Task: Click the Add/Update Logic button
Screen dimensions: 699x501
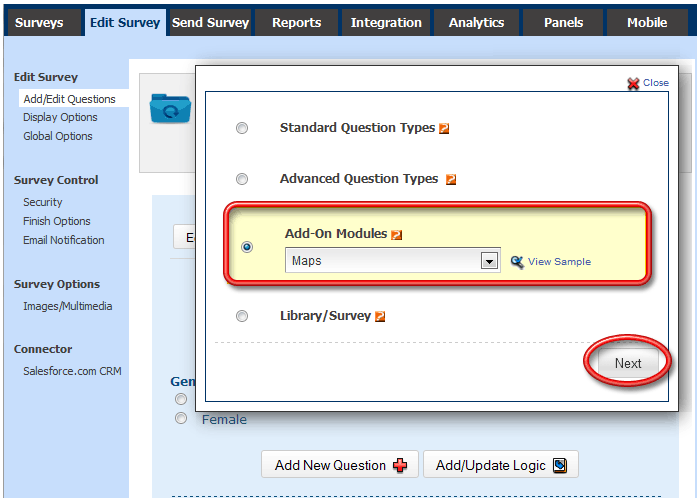Action: coord(500,465)
